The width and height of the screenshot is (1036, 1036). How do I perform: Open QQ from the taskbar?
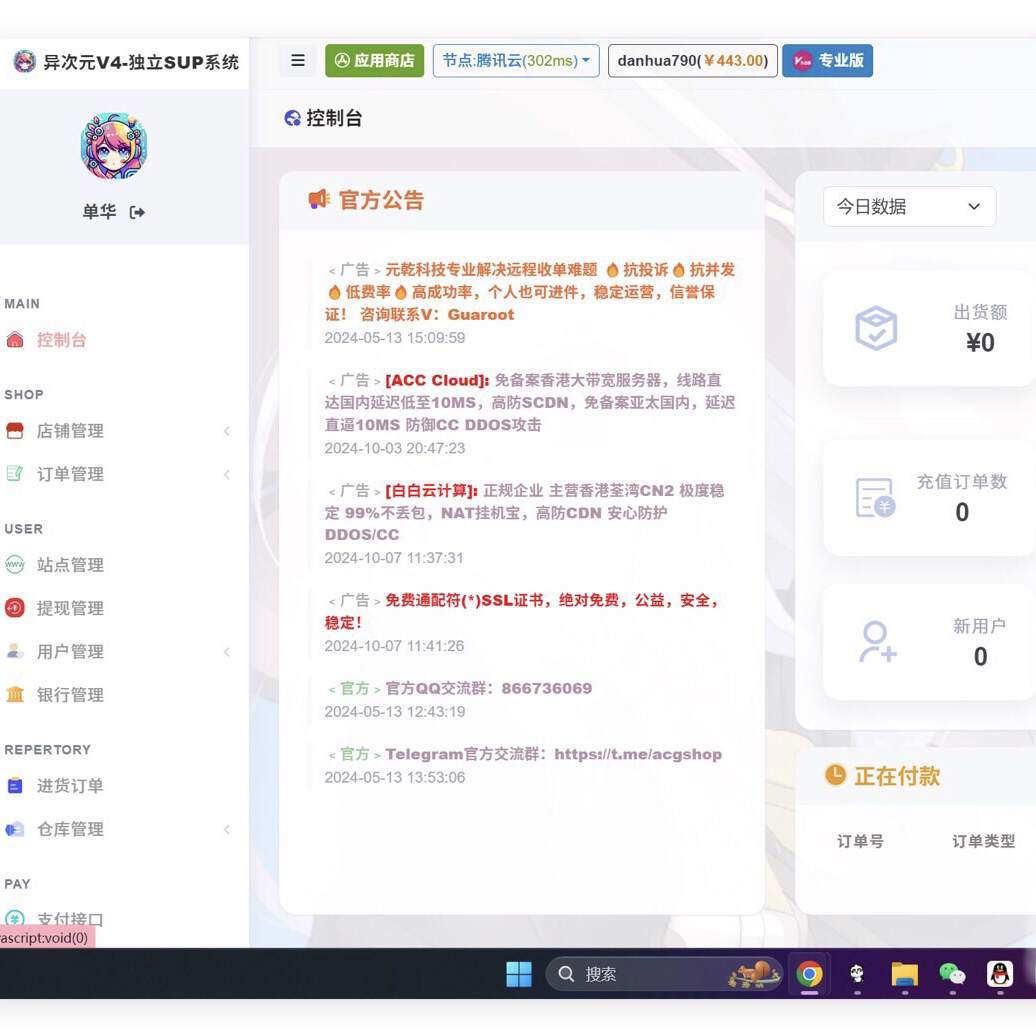tap(999, 973)
